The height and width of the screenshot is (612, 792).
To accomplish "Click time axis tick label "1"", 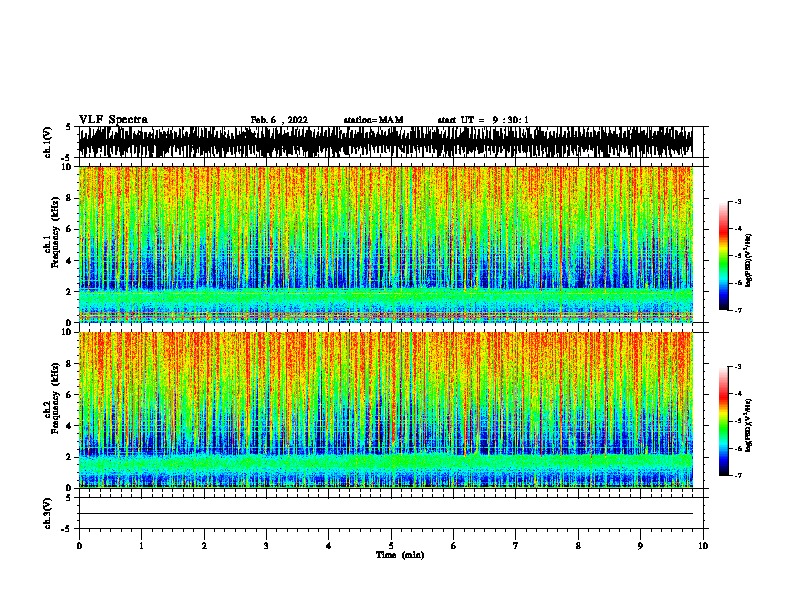I will [x=141, y=546].
